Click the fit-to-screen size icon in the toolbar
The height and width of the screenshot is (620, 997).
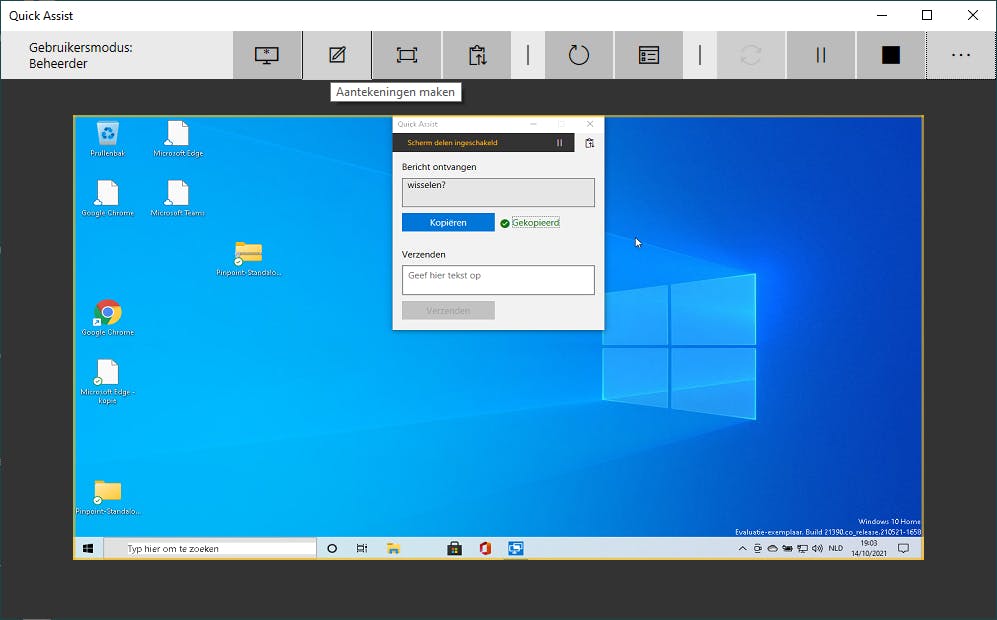(x=406, y=56)
